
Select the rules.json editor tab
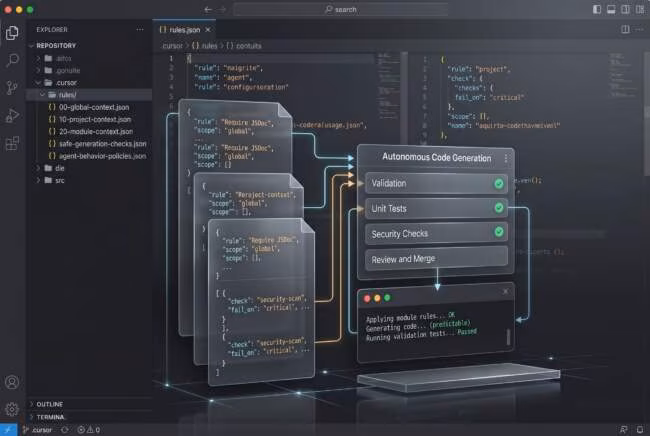184,30
